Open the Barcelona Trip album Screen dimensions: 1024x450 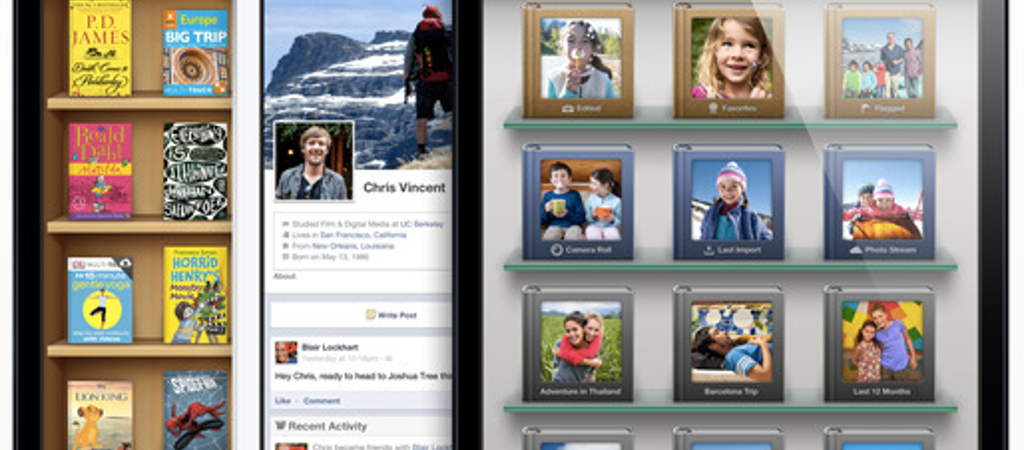coord(729,344)
